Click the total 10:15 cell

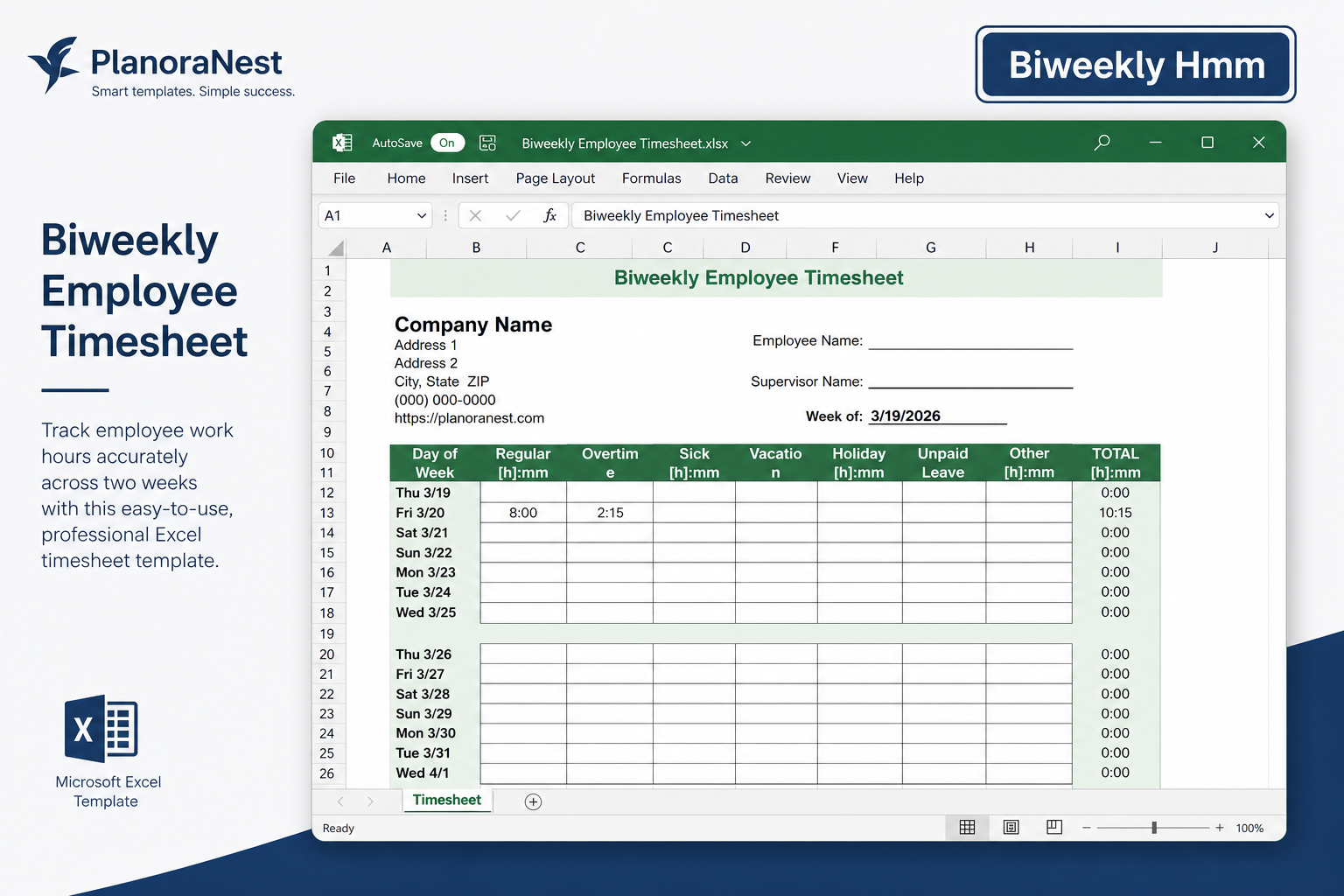click(x=1116, y=513)
